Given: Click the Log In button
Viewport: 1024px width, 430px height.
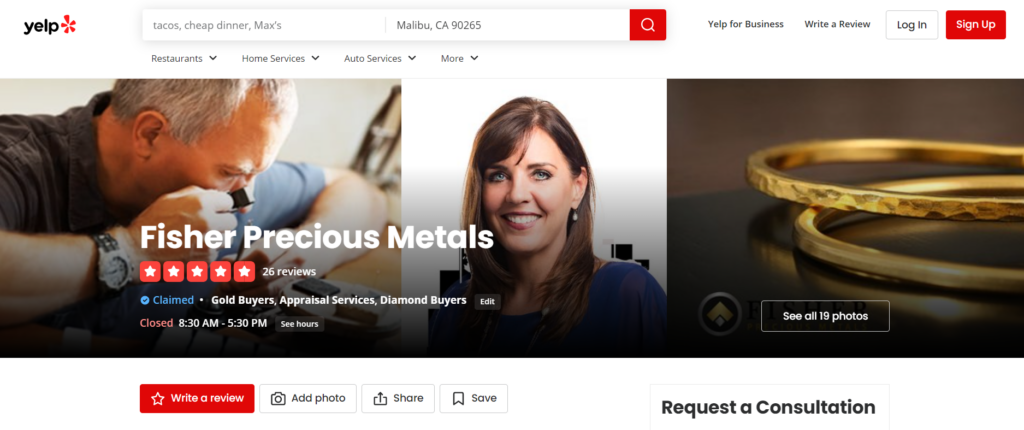Looking at the screenshot, I should click(912, 25).
